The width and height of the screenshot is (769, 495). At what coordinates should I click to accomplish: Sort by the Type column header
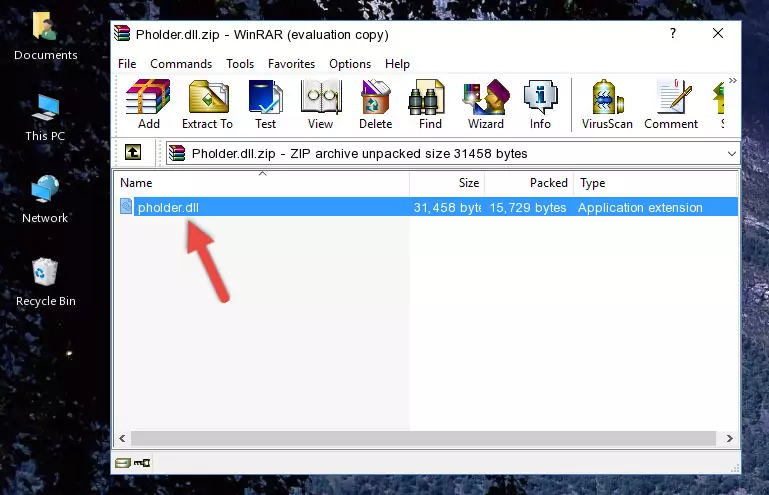click(655, 183)
